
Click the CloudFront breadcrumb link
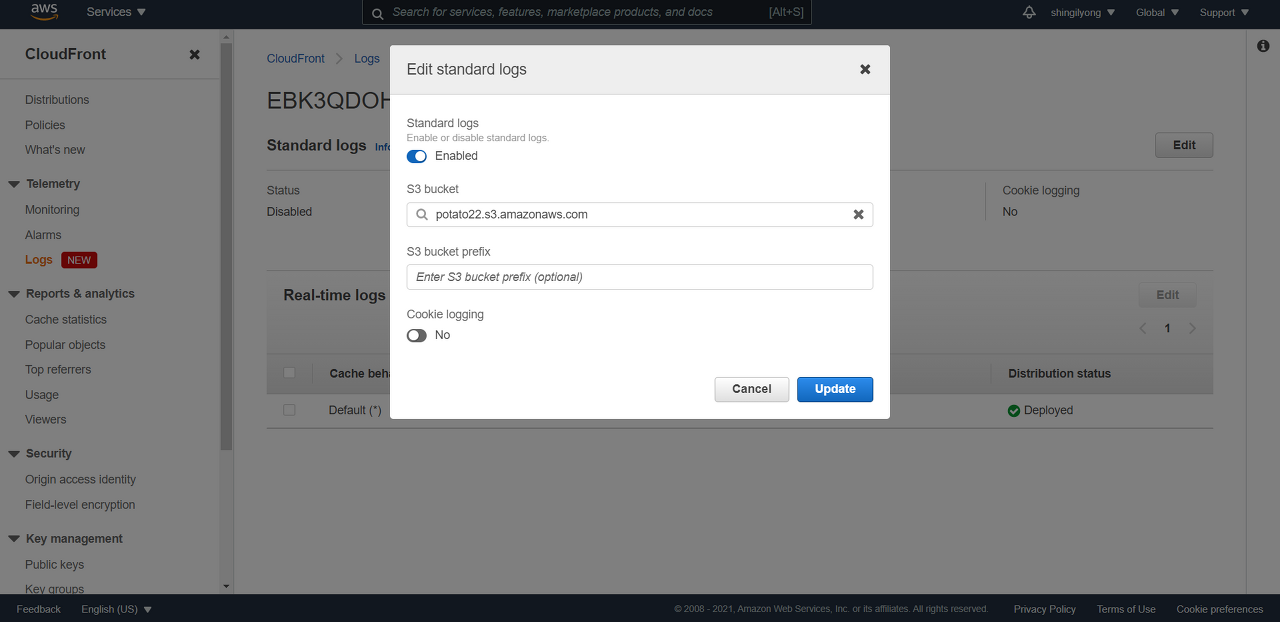(296, 59)
